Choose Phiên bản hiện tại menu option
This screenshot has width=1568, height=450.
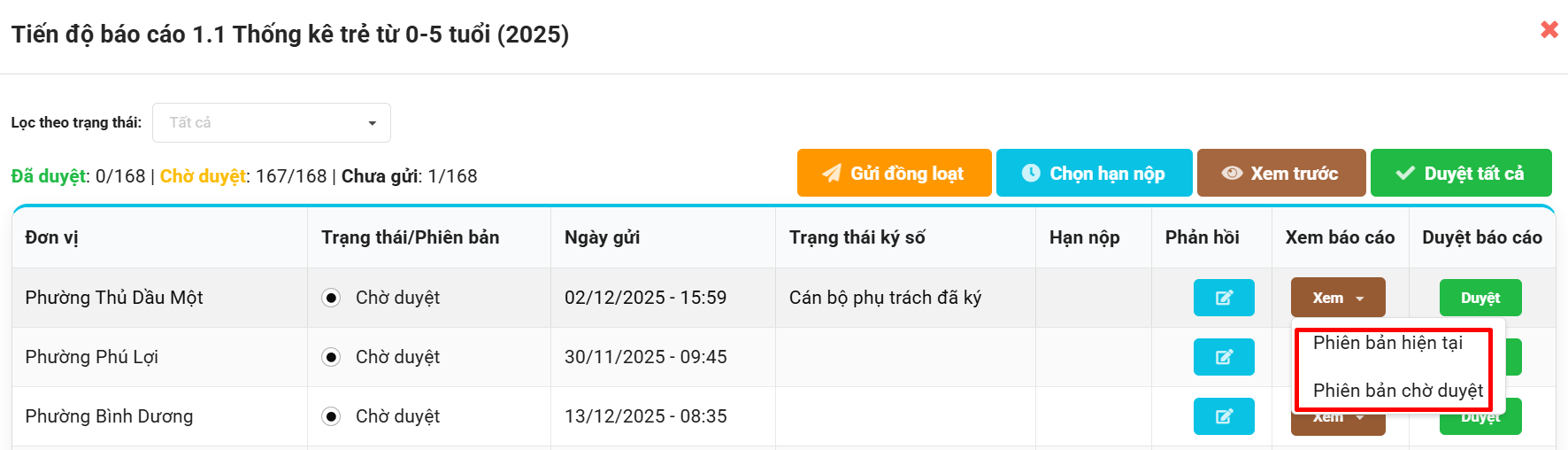(1387, 343)
